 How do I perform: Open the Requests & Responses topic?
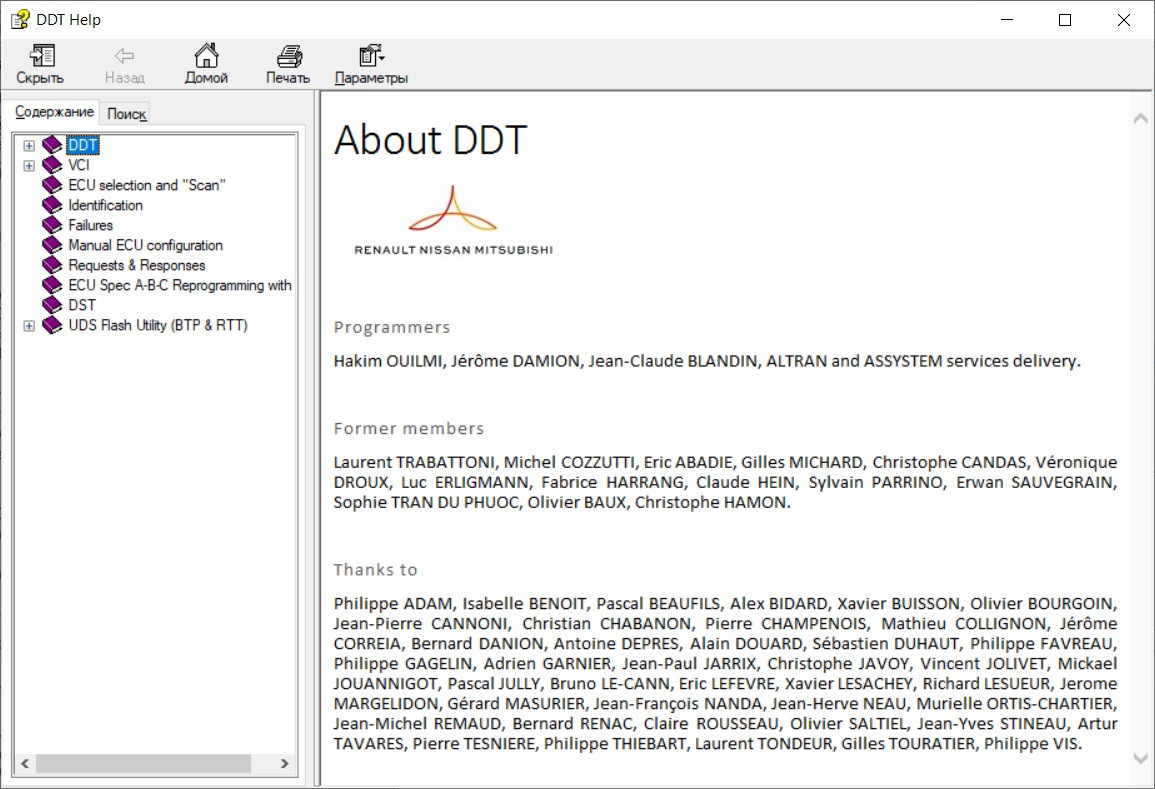coord(137,264)
